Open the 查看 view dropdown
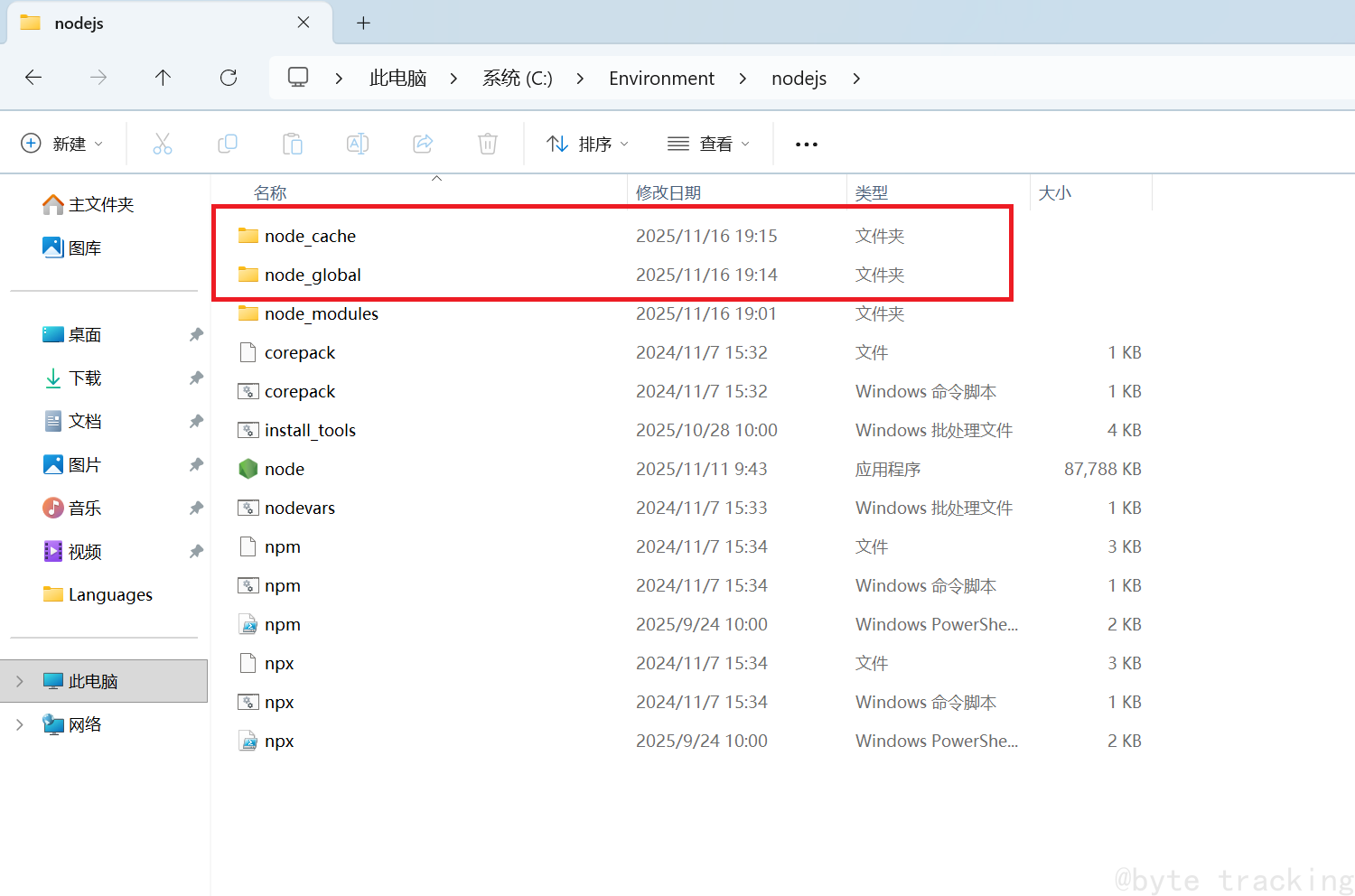The width and height of the screenshot is (1355, 896). coord(709,143)
